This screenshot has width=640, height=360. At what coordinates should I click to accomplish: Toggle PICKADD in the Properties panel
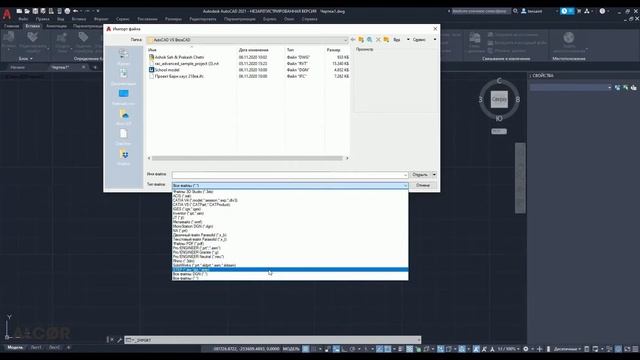618,87
